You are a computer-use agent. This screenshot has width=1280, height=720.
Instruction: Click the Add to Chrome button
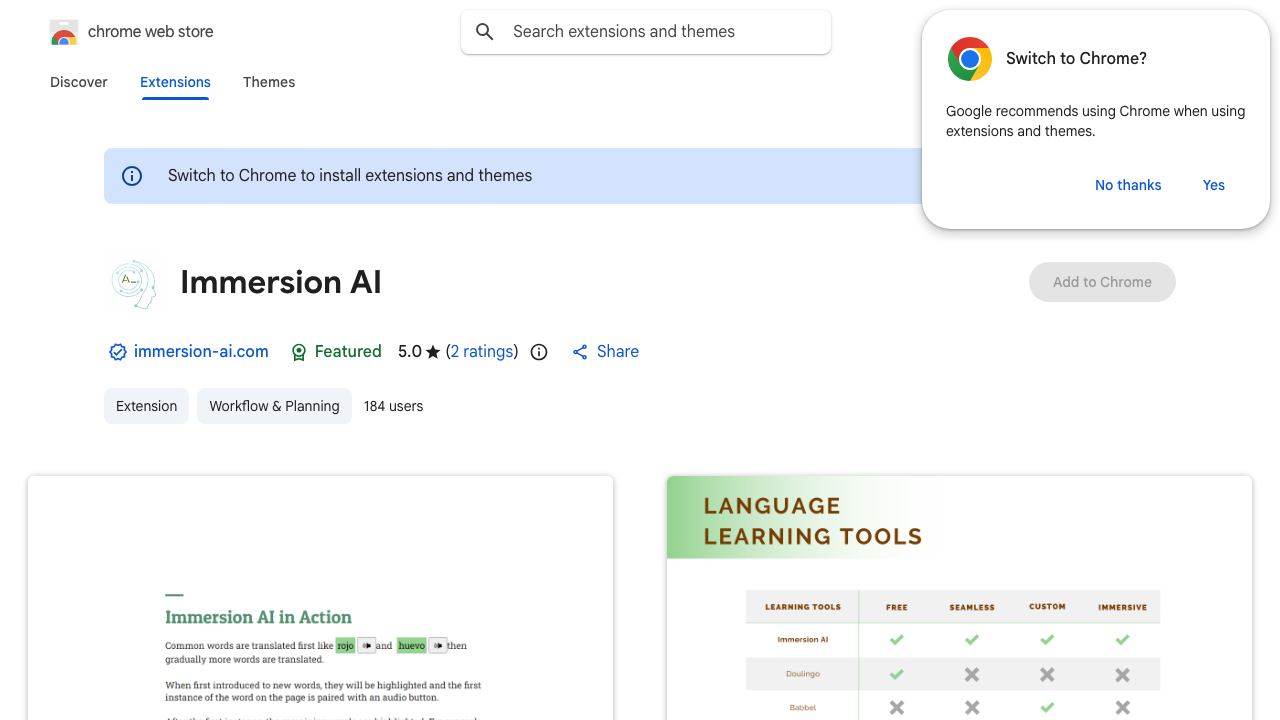point(1102,282)
